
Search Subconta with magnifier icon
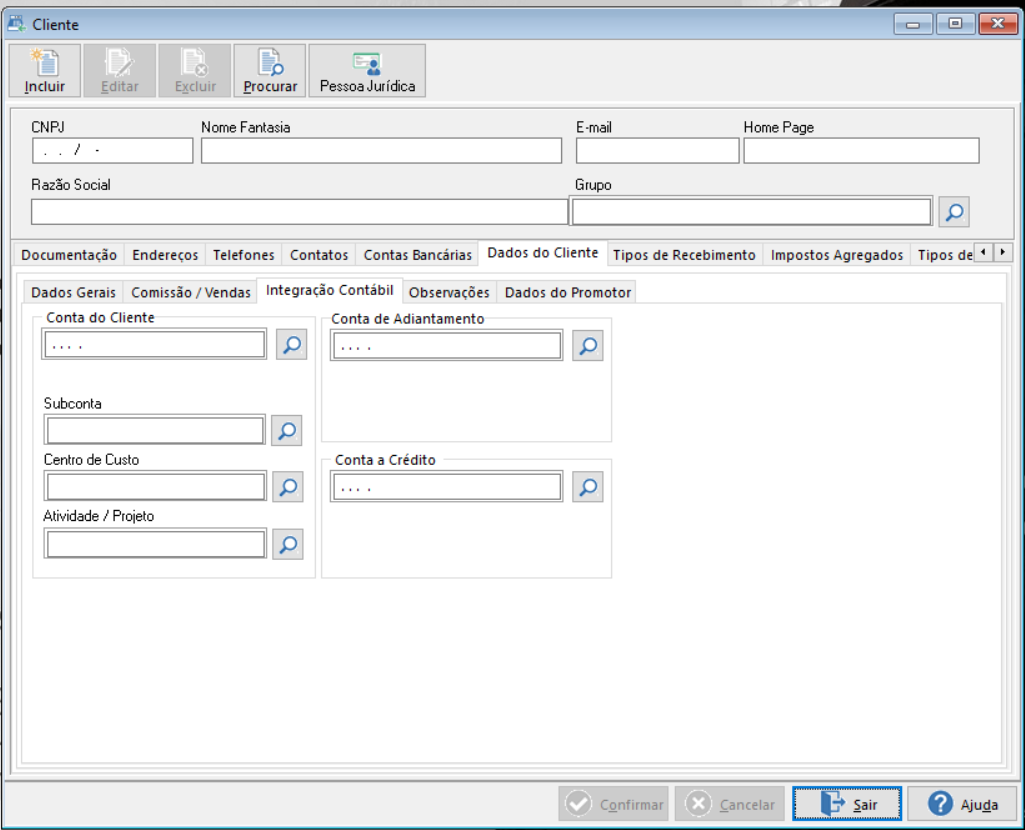click(287, 431)
